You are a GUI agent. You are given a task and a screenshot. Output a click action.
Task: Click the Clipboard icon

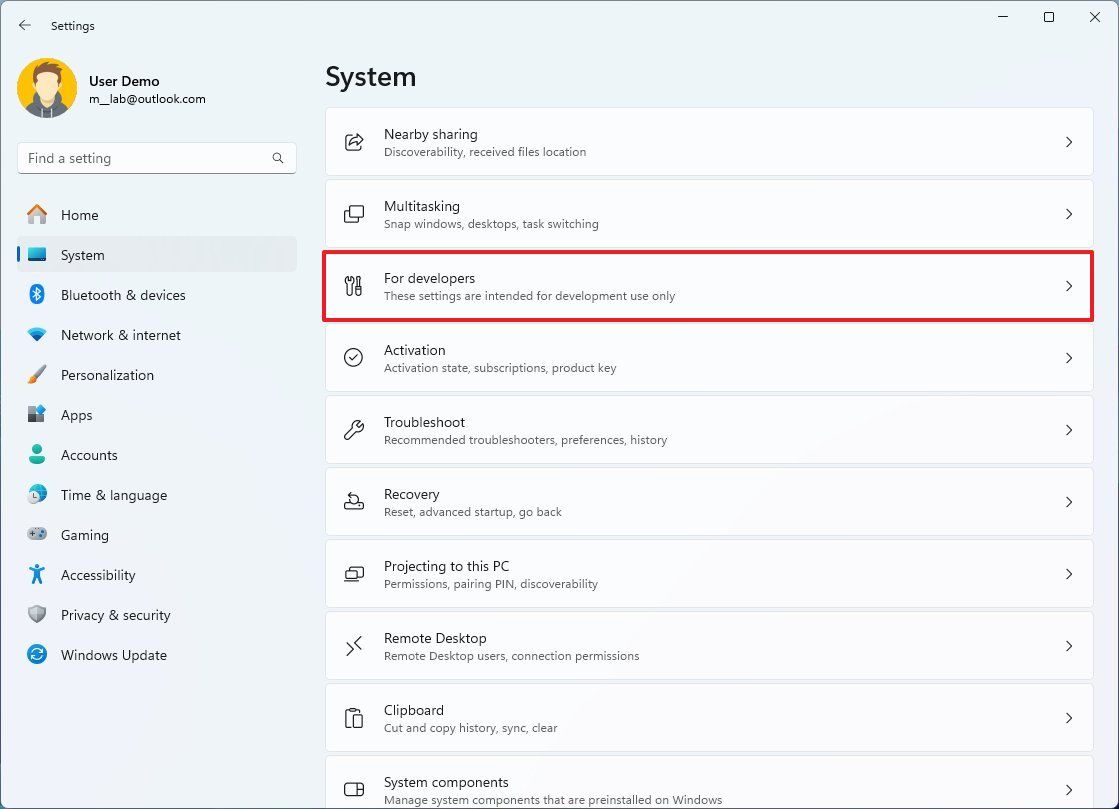point(354,718)
